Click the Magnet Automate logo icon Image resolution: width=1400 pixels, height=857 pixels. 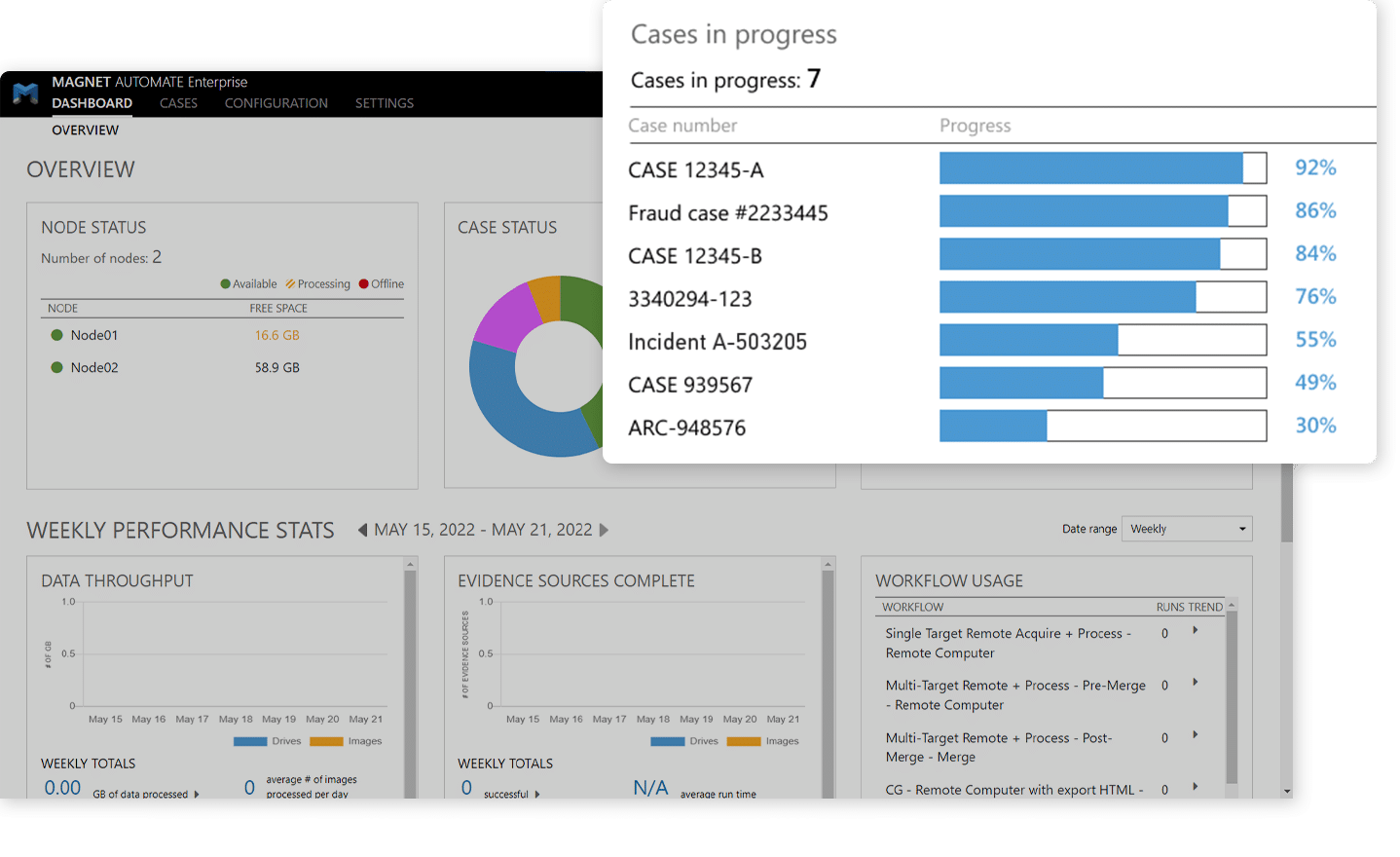25,93
